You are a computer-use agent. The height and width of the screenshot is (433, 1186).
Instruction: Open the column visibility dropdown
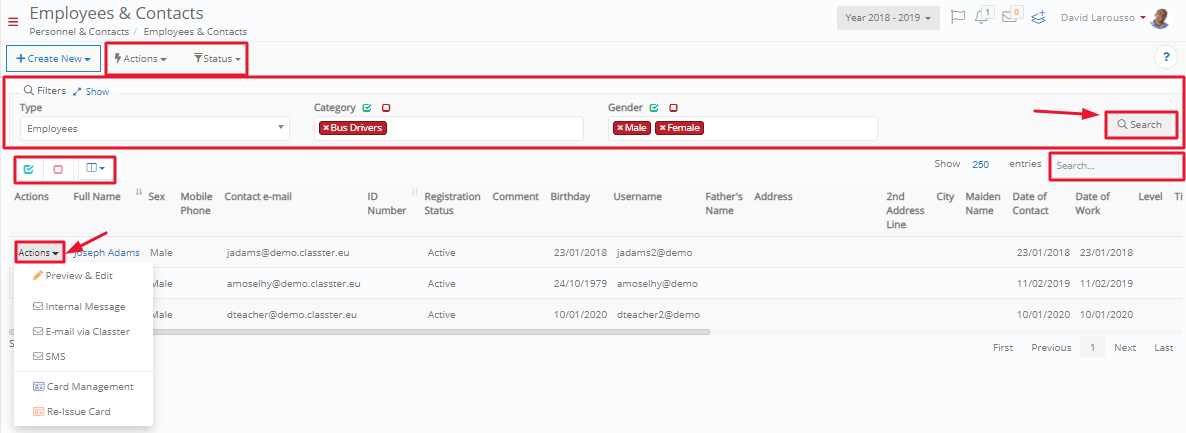[x=95, y=169]
